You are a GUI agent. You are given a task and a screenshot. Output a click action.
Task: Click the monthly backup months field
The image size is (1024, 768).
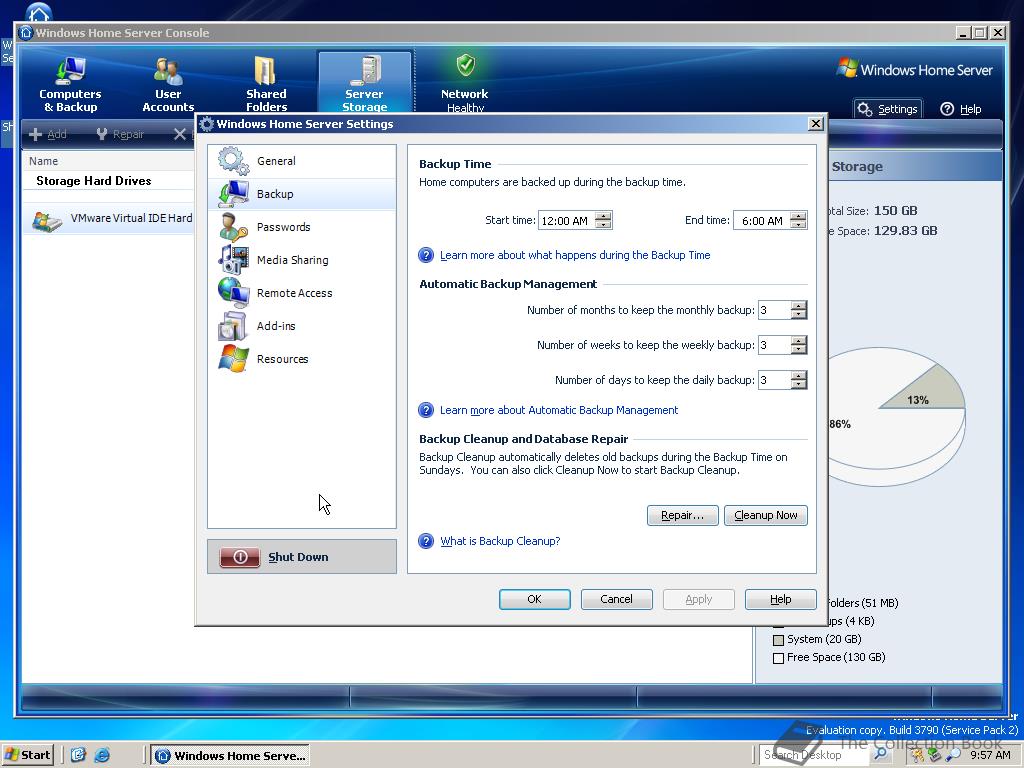[x=775, y=310]
